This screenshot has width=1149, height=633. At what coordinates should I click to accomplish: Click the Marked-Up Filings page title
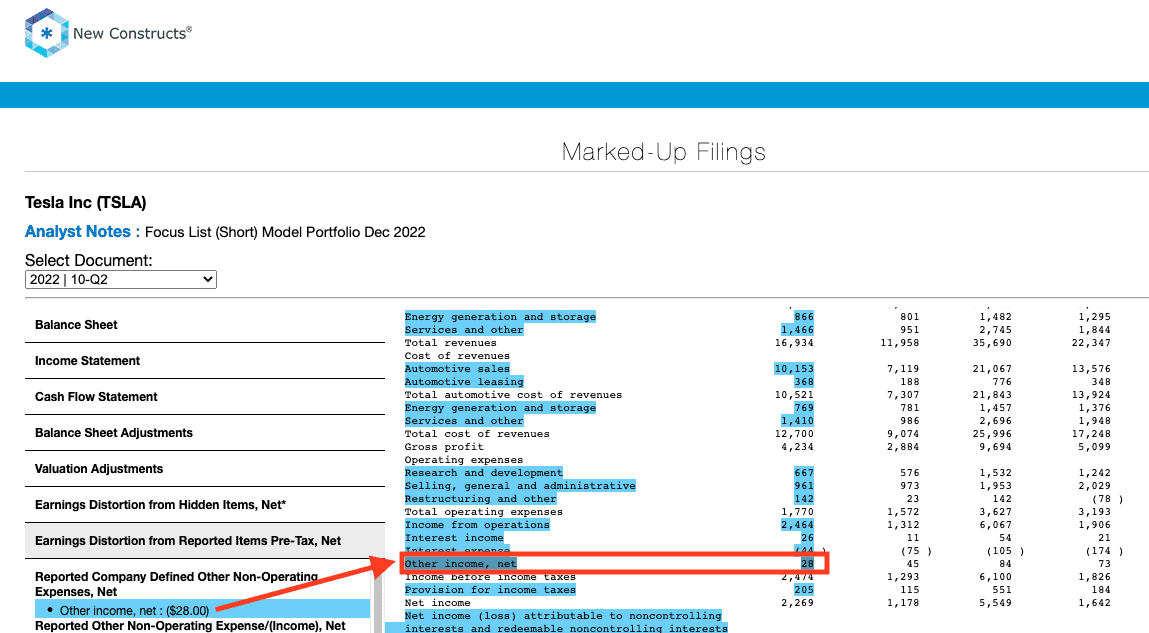pos(664,152)
